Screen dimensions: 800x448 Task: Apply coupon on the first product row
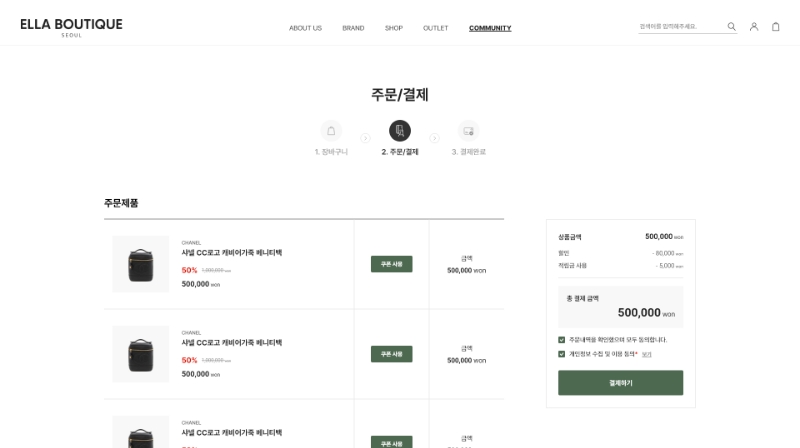[391, 264]
